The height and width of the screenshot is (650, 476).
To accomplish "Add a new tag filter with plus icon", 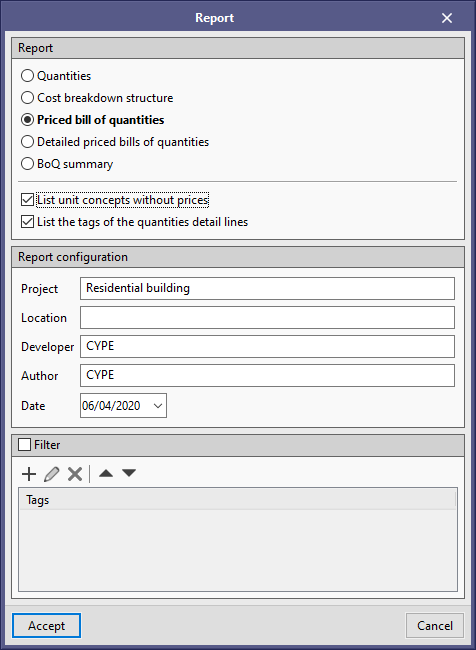I will tap(29, 473).
